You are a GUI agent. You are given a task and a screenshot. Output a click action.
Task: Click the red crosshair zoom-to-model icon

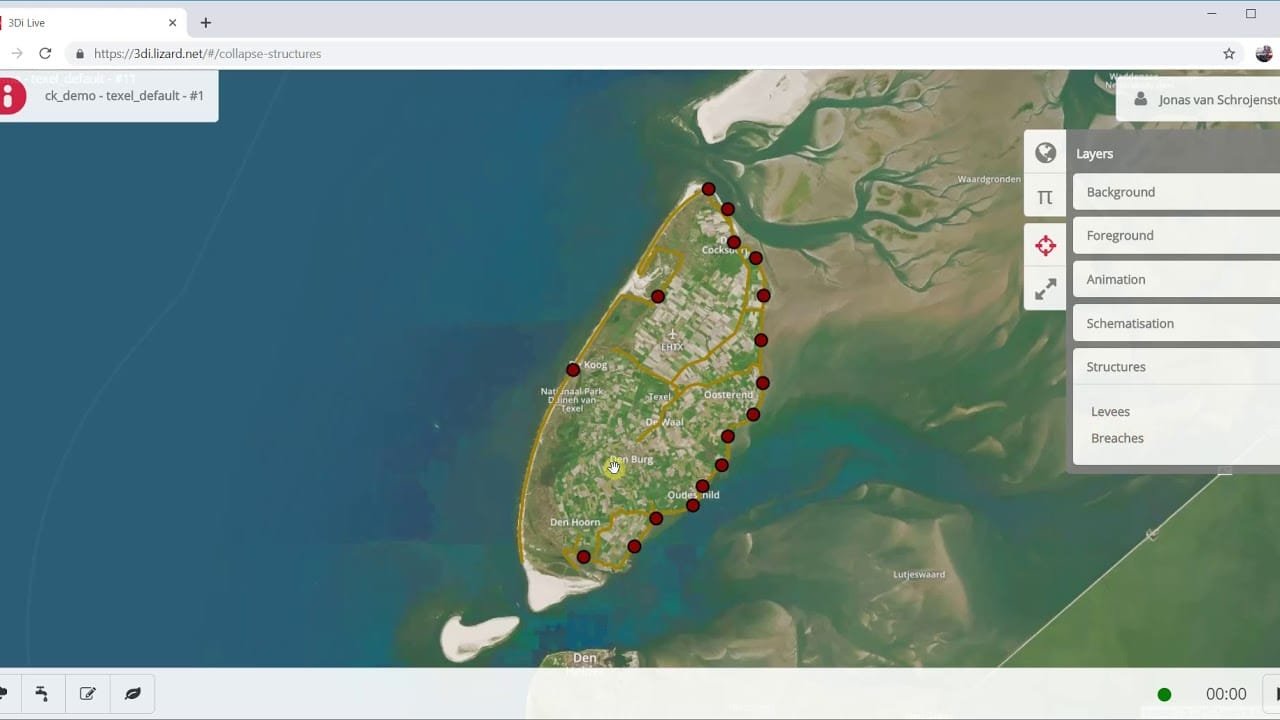tap(1045, 245)
